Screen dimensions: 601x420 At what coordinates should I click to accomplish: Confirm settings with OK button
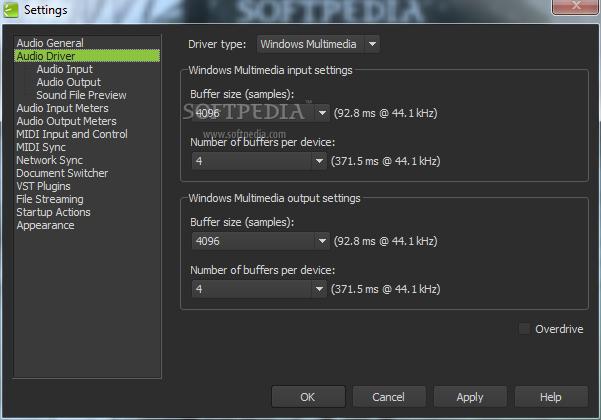coord(308,397)
